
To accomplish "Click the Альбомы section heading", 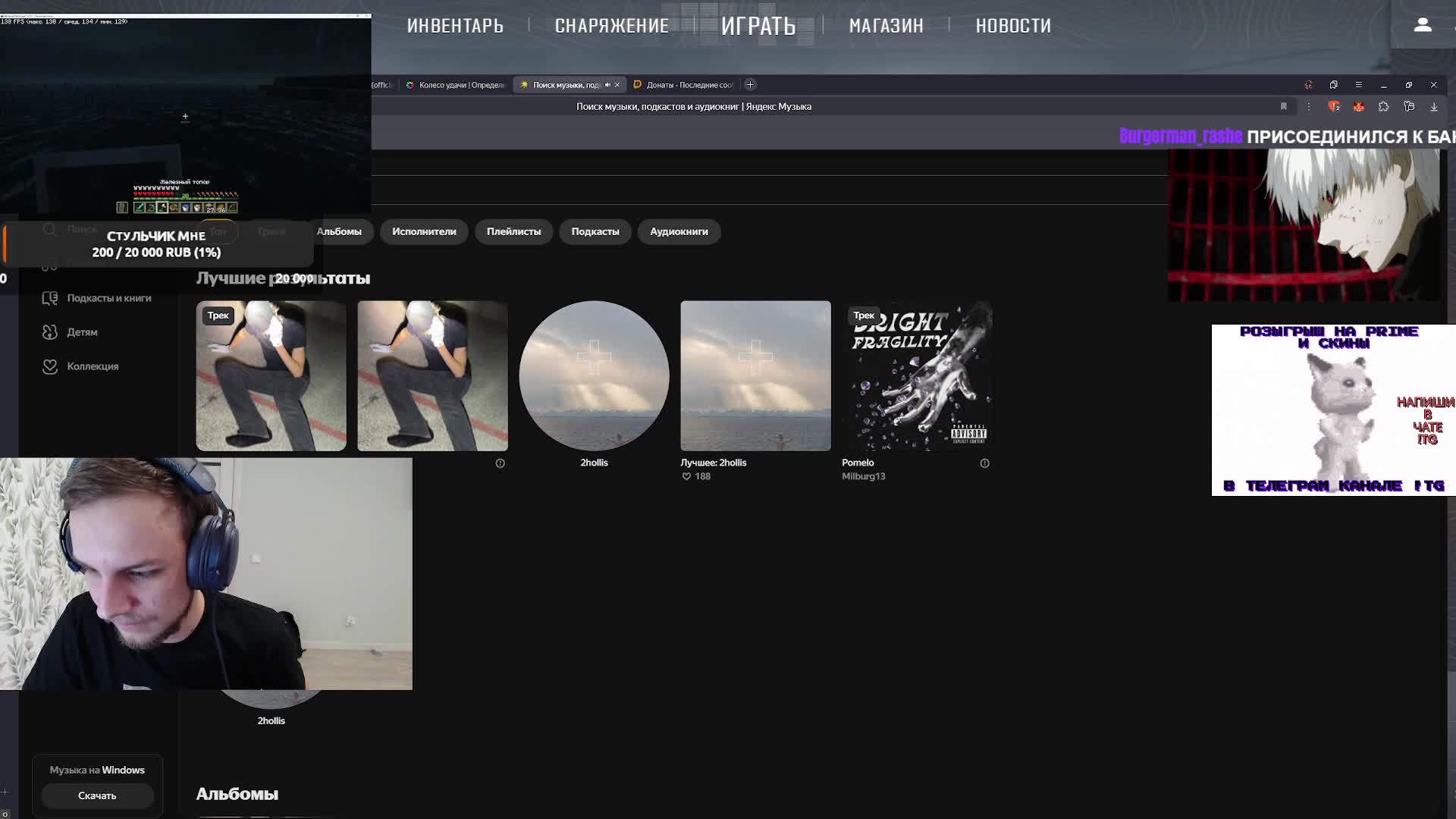I will [237, 794].
